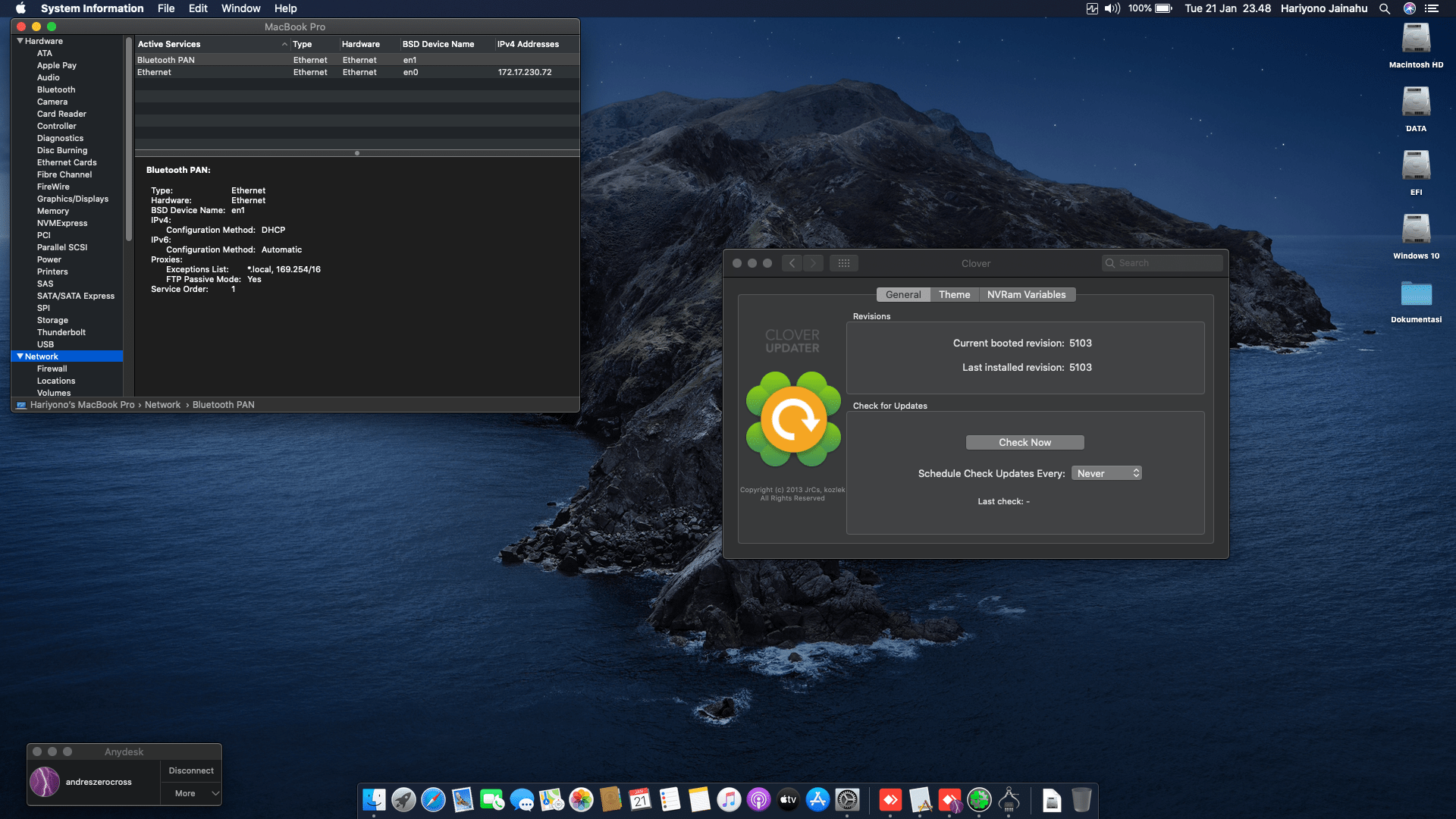Screen dimensions: 1456x819
Task: Click Disconnect in the Anydesk window
Action: [191, 770]
